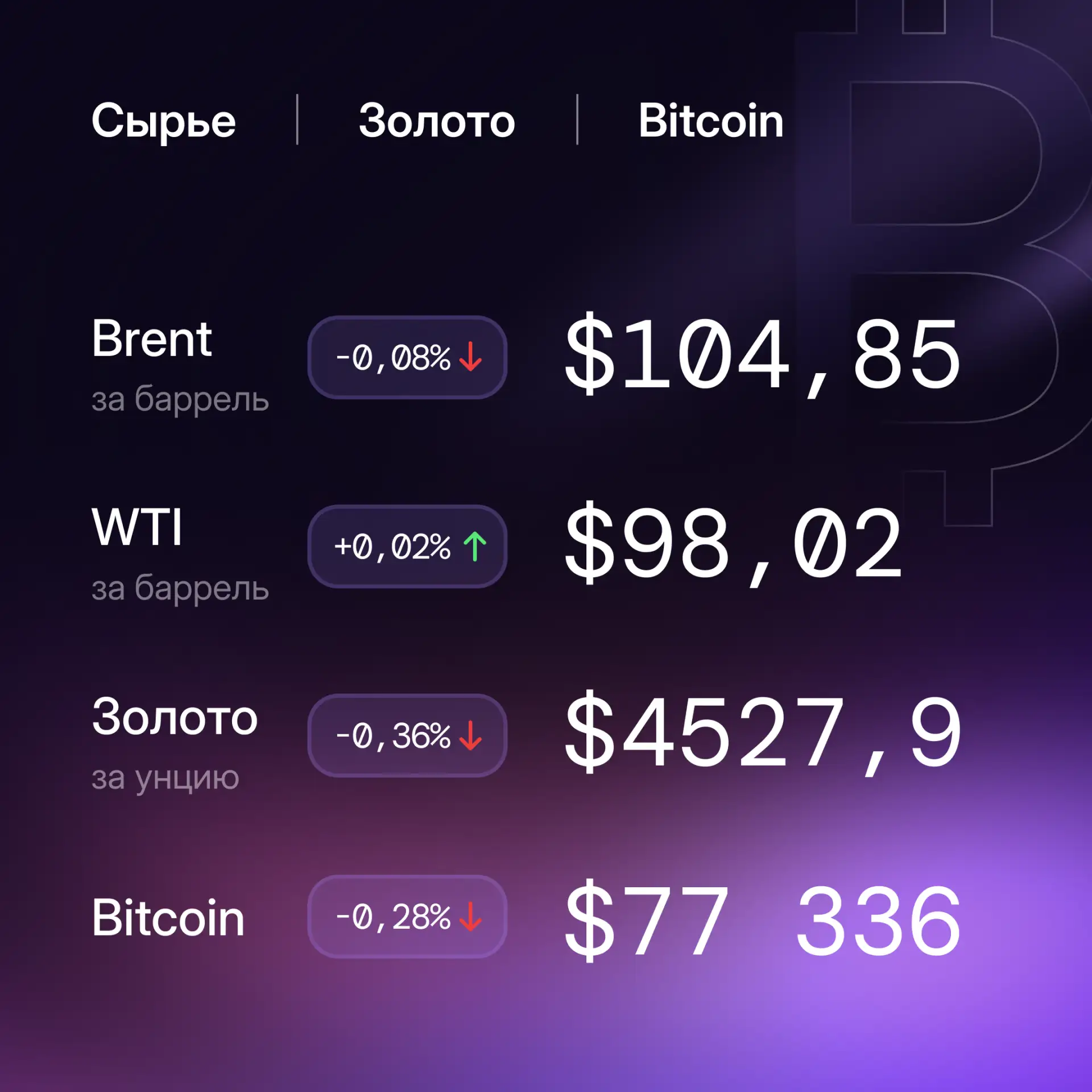This screenshot has width=1092, height=1092.
Task: Click the red down arrow in the Bitcoin badge
Action: [470, 916]
